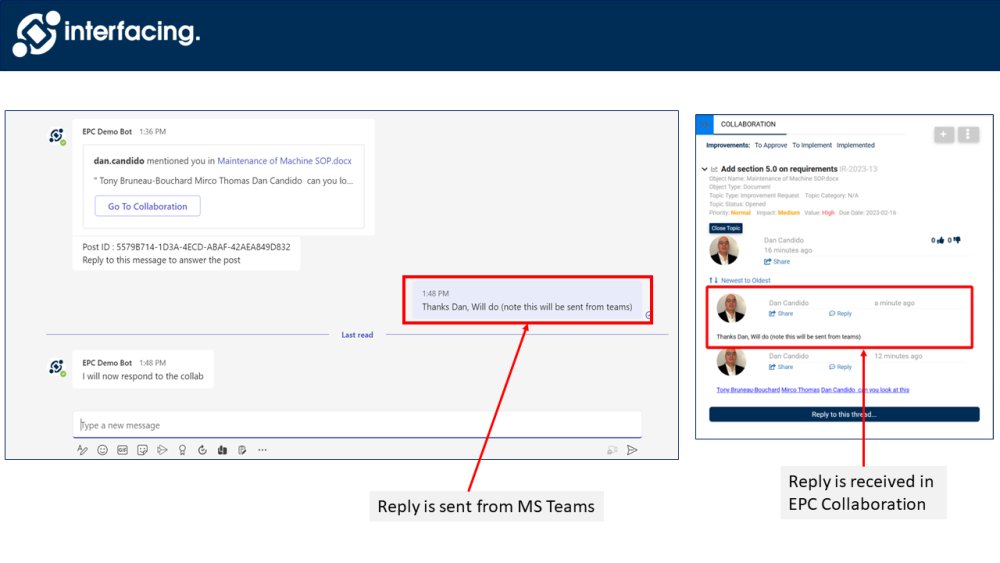This screenshot has height=563, width=1000.
Task: Click the 'I will now respond to the collab' message
Action: click(x=143, y=376)
